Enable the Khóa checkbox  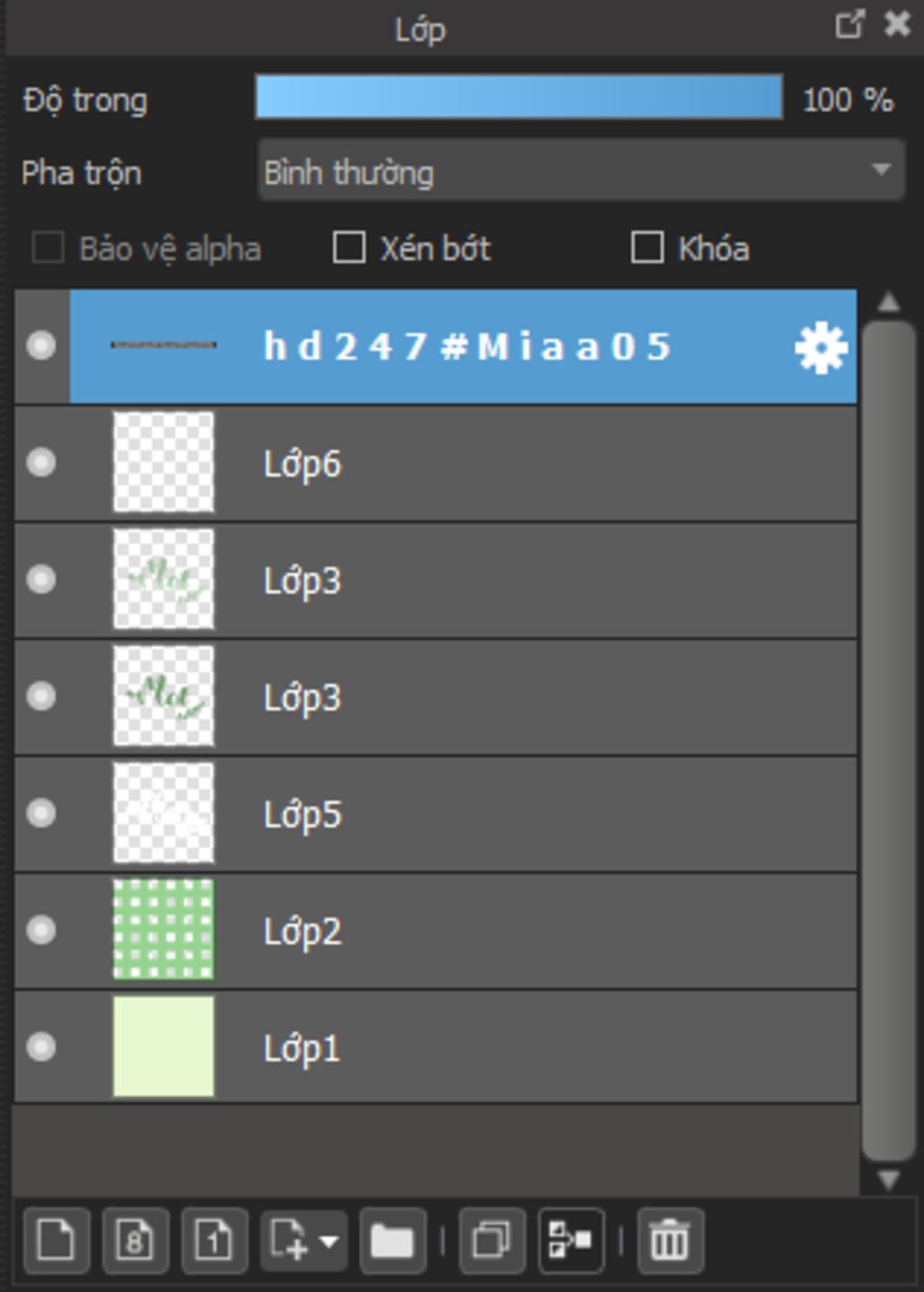tap(647, 247)
